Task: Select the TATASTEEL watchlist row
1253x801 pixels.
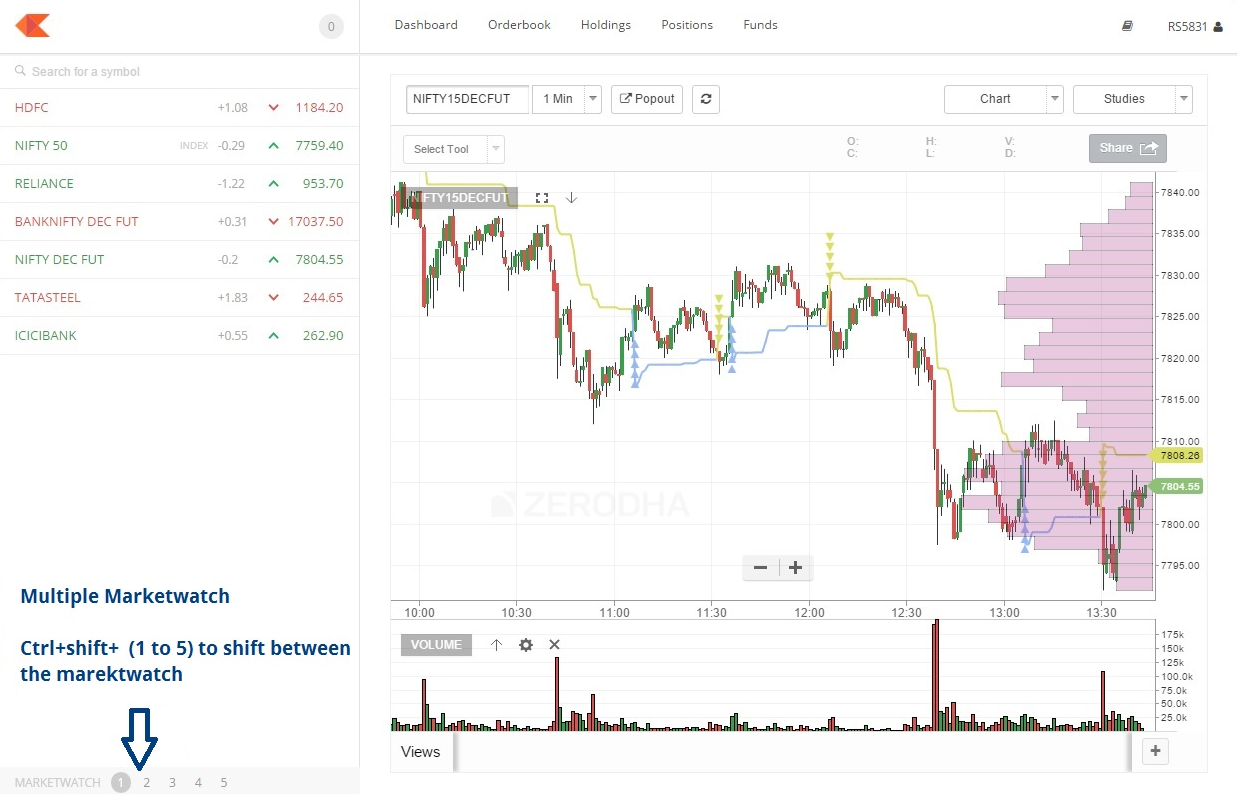Action: (180, 298)
